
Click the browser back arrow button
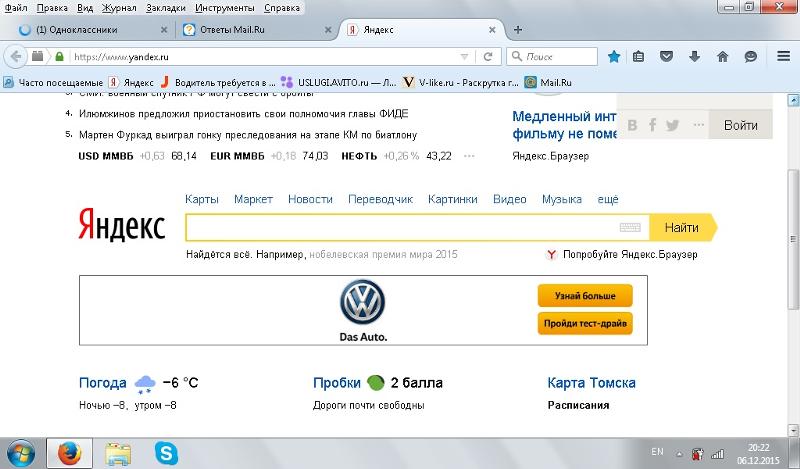[x=16, y=56]
